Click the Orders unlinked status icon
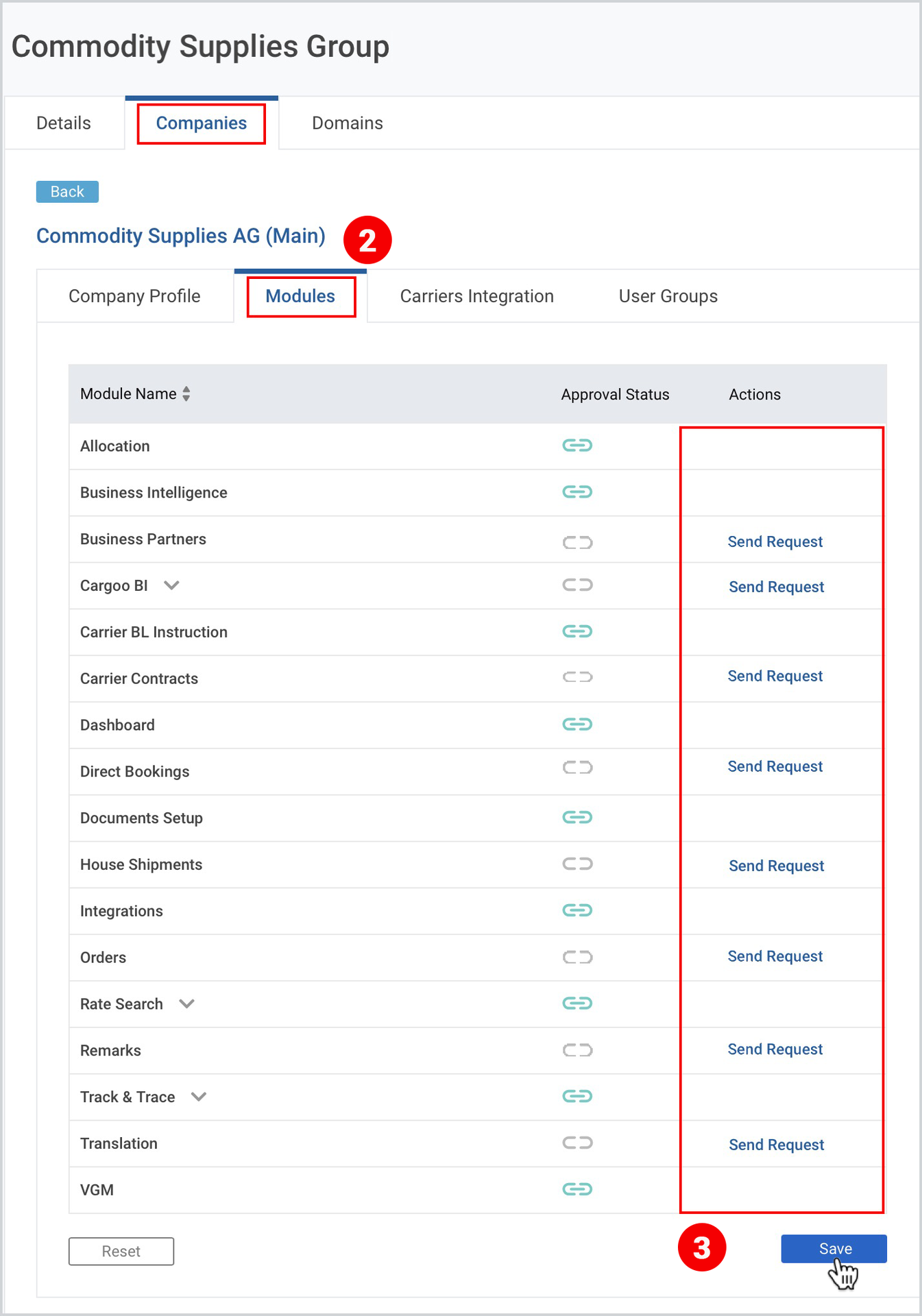The width and height of the screenshot is (922, 1316). [x=577, y=957]
